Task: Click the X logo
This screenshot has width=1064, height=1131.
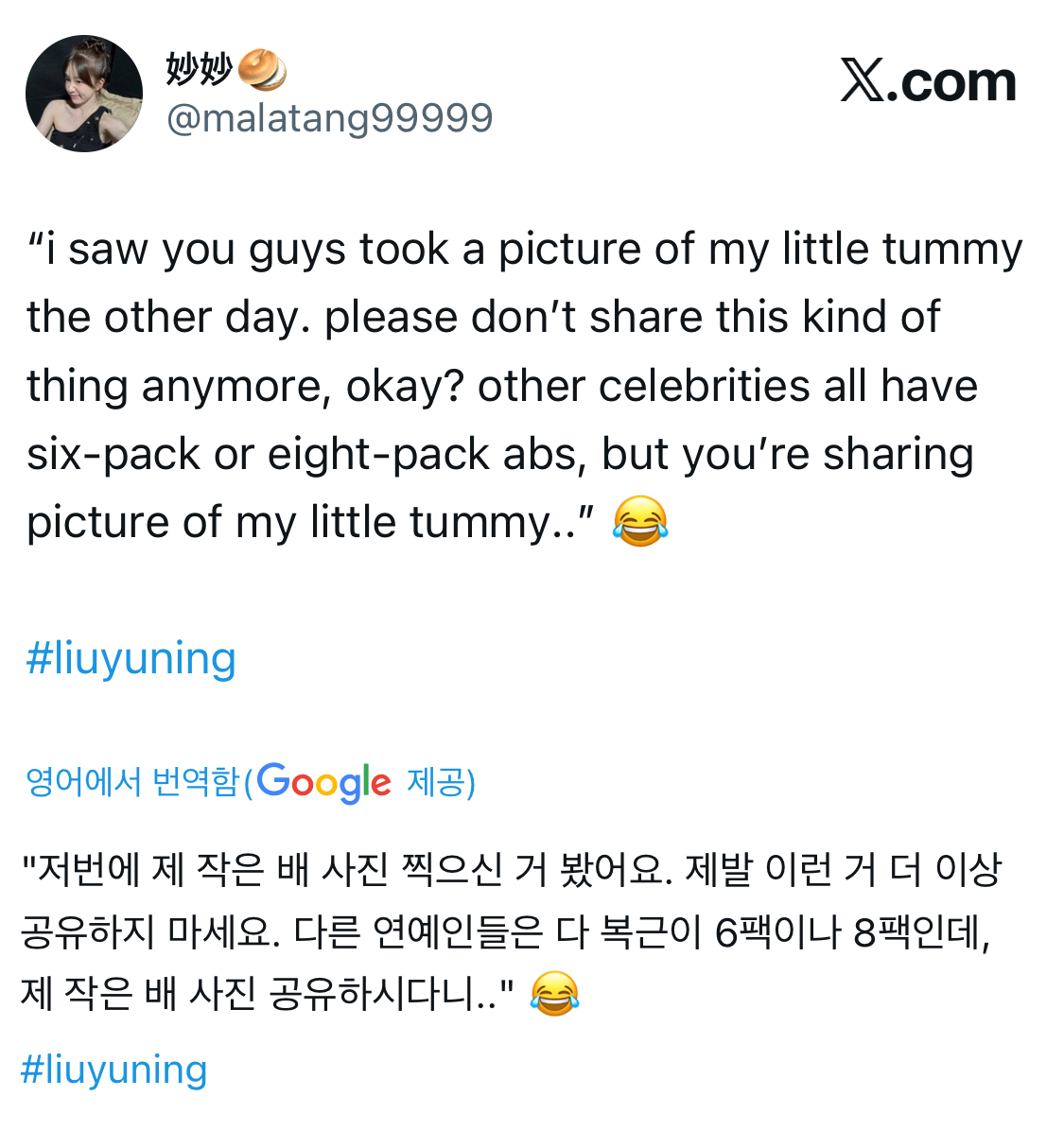Action: click(863, 81)
